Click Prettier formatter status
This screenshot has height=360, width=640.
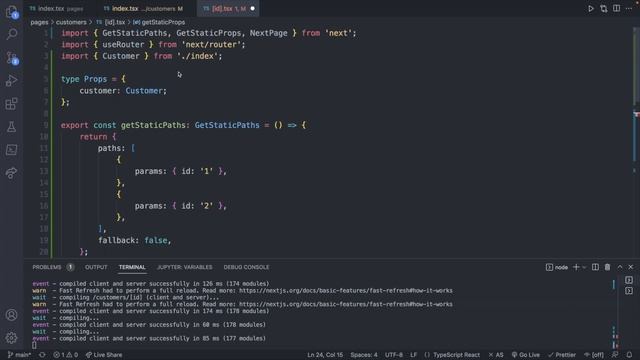click(562, 355)
